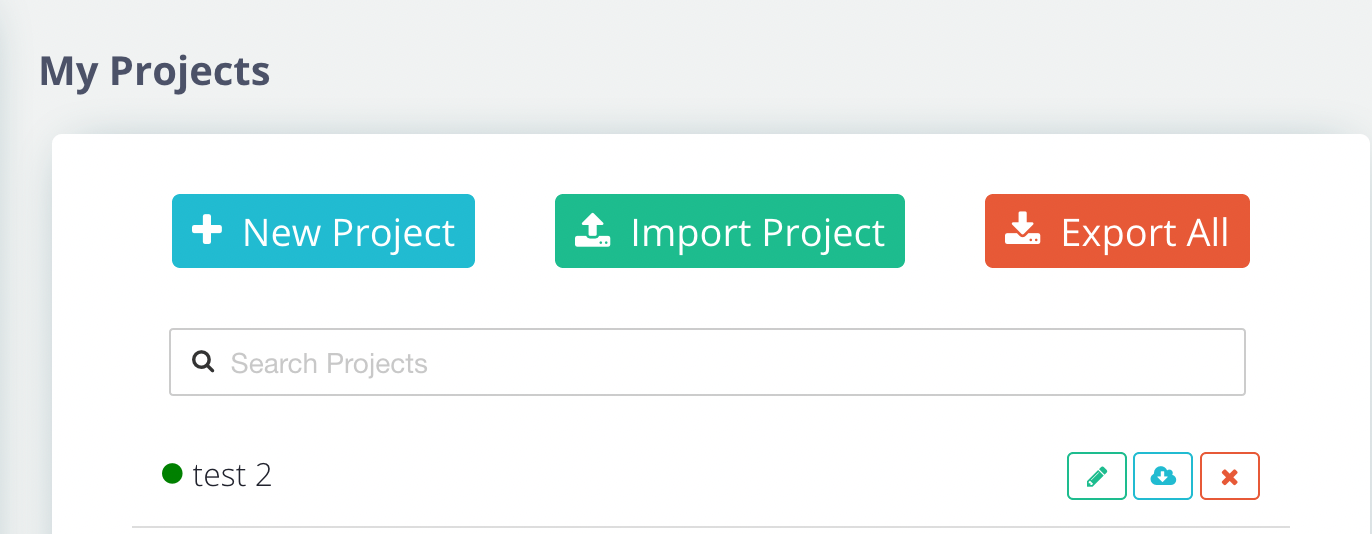This screenshot has width=1372, height=534.
Task: Click the divider line under the test 2 row
Action: coord(711,526)
